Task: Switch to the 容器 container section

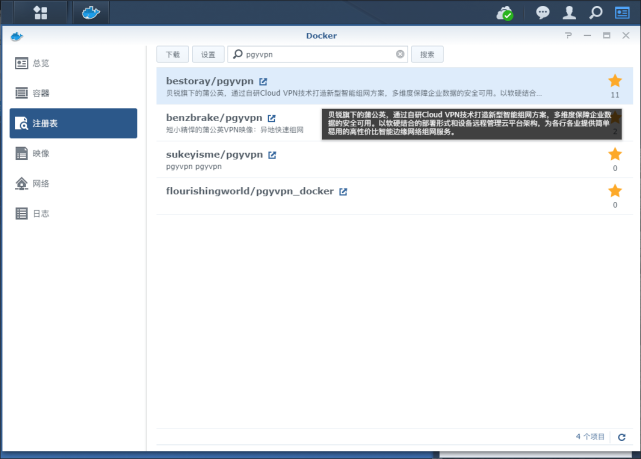Action: coord(73,93)
